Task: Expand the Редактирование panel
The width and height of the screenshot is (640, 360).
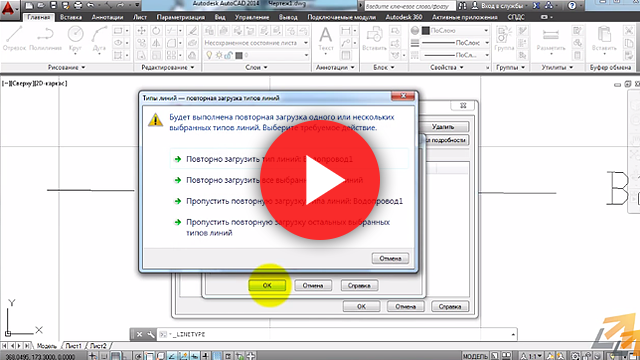Action: click(x=168, y=67)
